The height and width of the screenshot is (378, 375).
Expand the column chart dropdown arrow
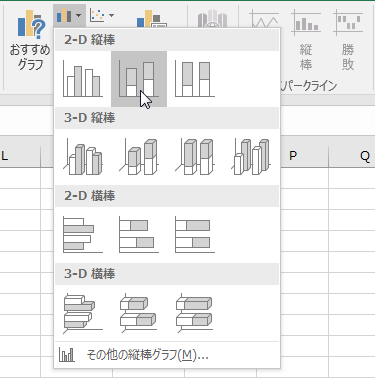78,15
